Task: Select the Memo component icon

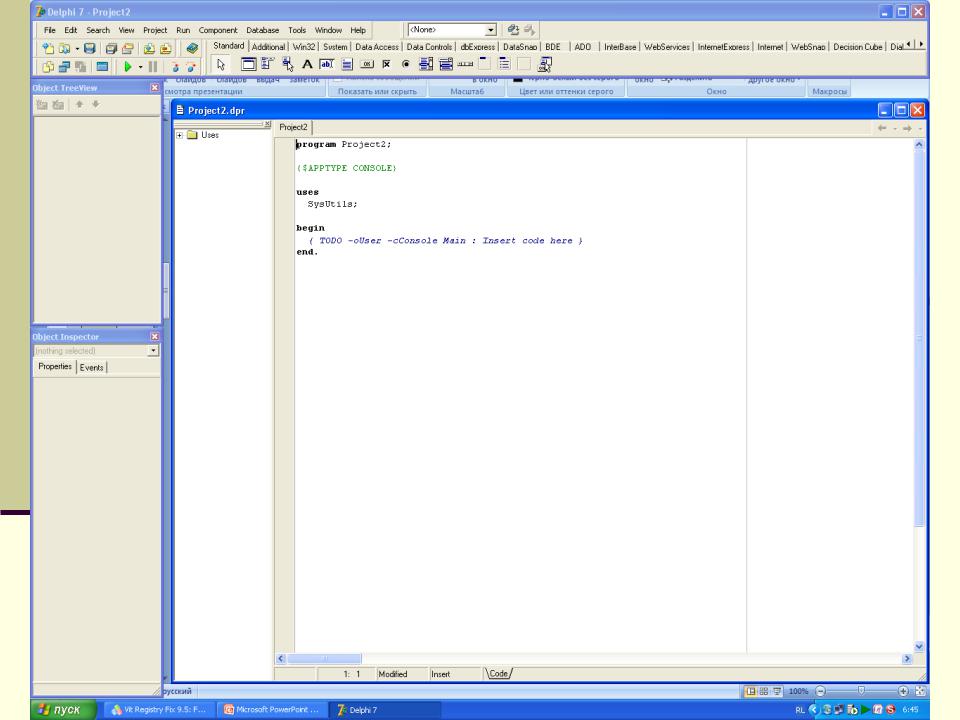Action: [x=347, y=64]
